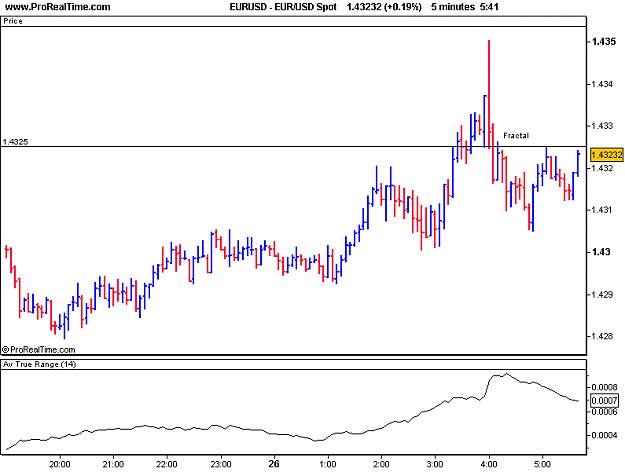The width and height of the screenshot is (625, 472).
Task: Click the 1.433 price axis label
Action: (x=602, y=126)
